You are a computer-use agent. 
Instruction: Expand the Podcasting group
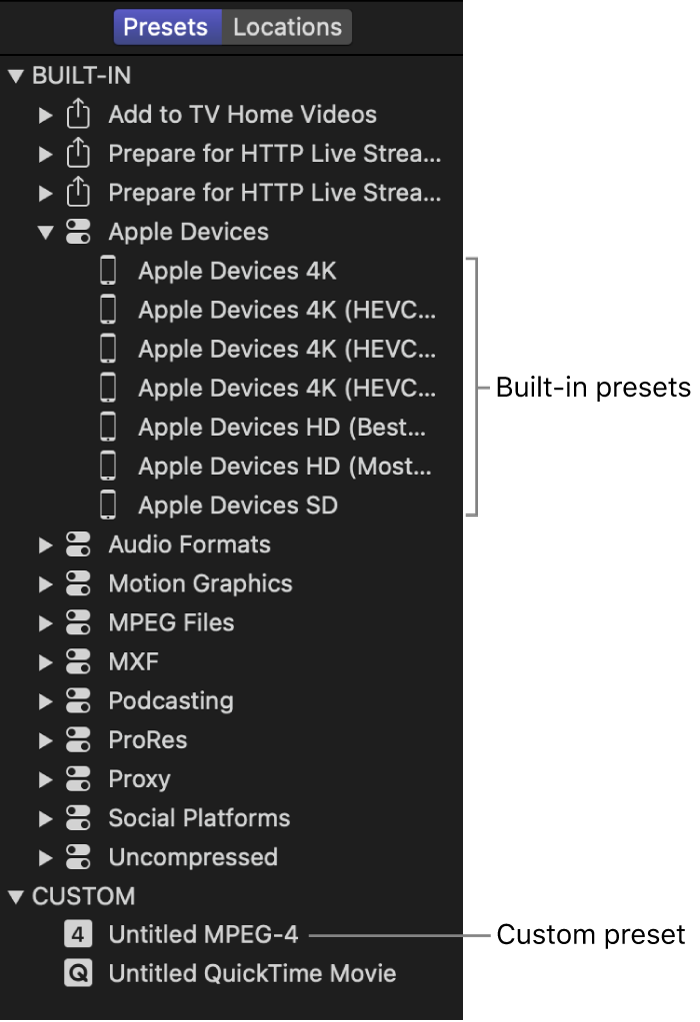click(45, 700)
